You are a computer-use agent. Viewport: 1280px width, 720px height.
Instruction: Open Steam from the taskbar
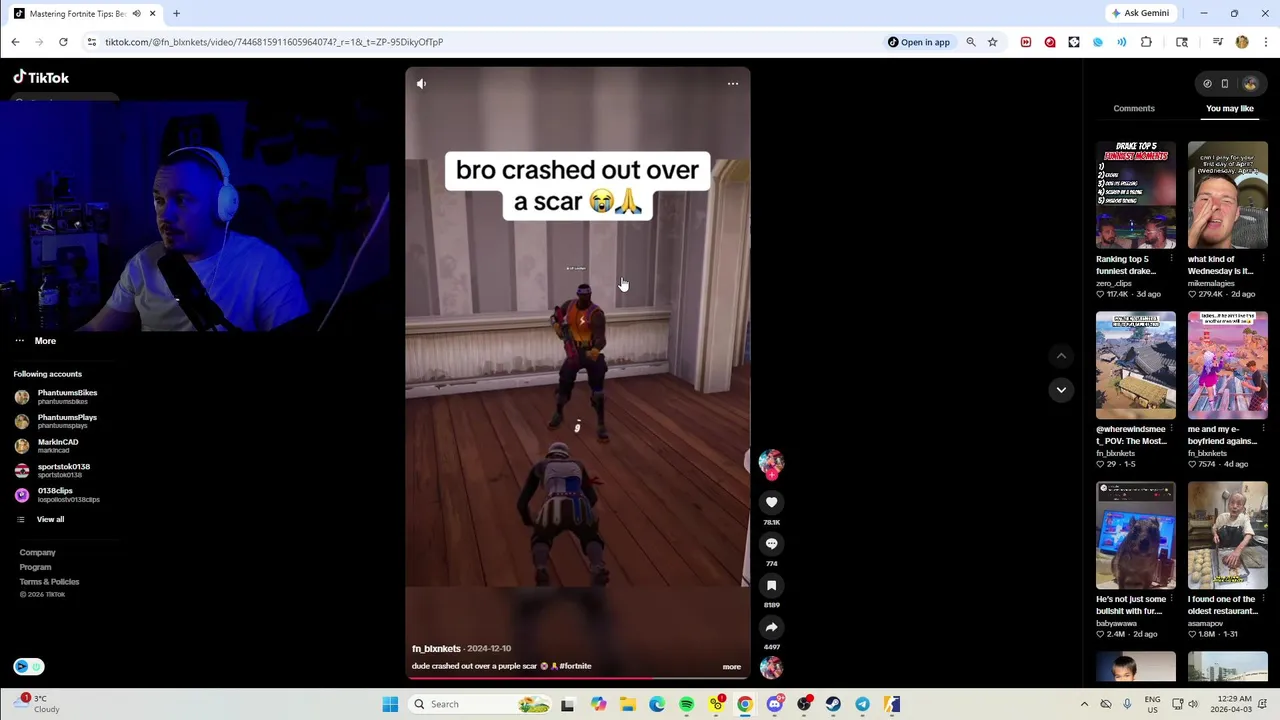[x=833, y=704]
